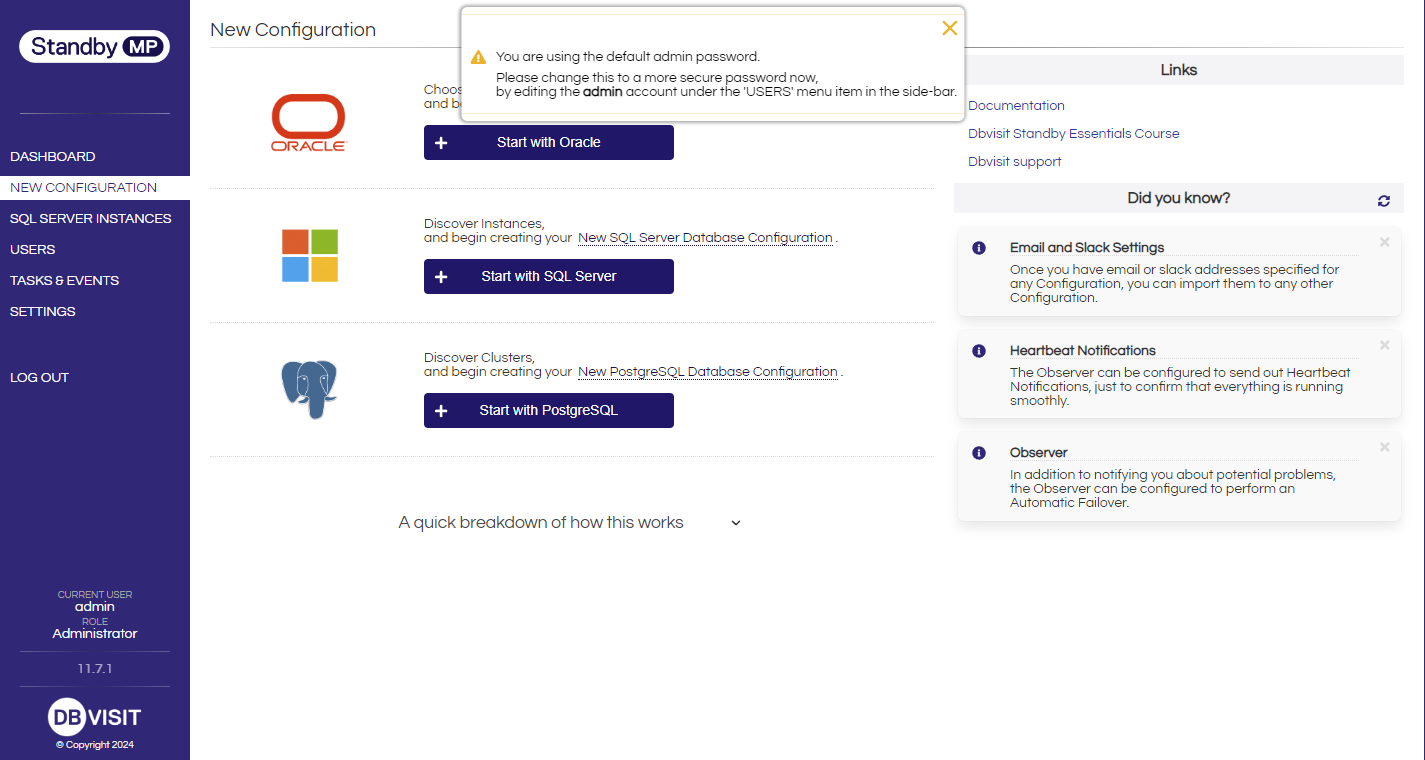Click info icon next to Observer

pyautogui.click(x=980, y=453)
